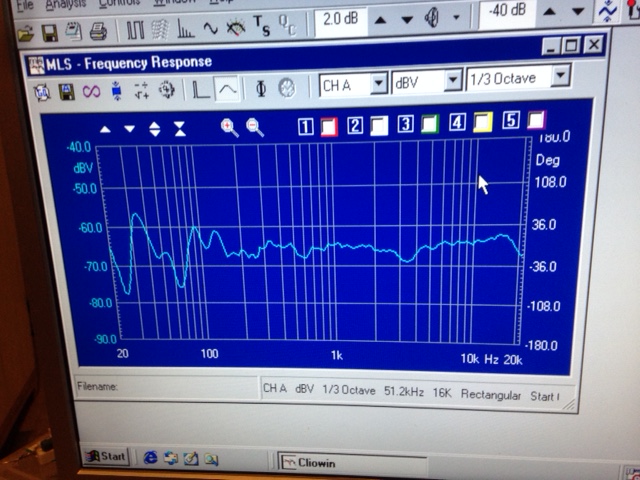Toggle loop mode infinity icon
This screenshot has height=480, width=640.
[91, 91]
